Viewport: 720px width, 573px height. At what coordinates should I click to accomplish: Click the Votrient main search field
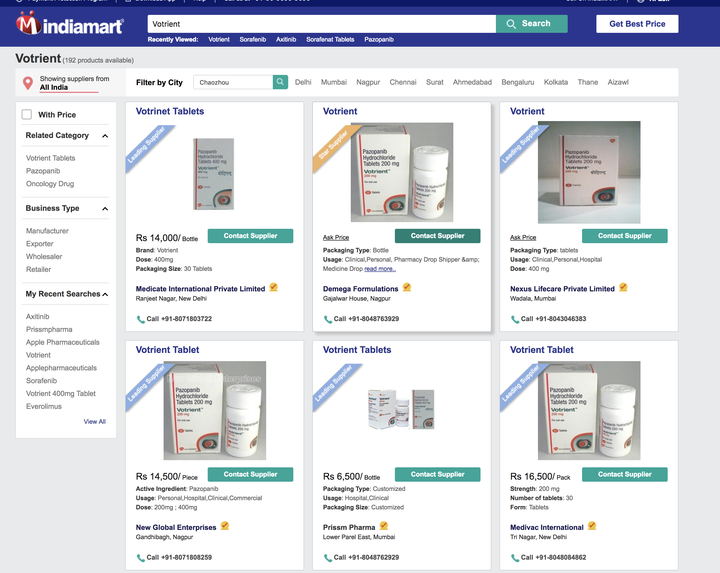point(321,24)
